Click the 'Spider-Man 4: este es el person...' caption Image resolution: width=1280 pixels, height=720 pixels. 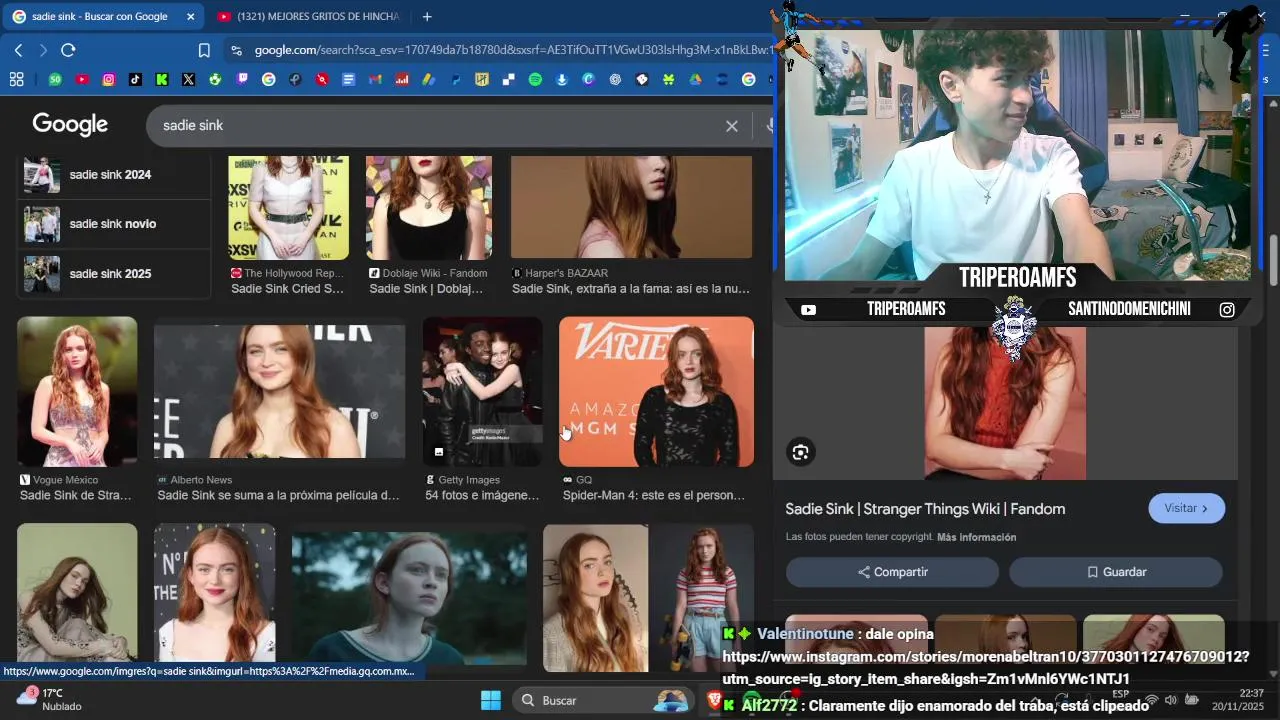pyautogui.click(x=653, y=495)
